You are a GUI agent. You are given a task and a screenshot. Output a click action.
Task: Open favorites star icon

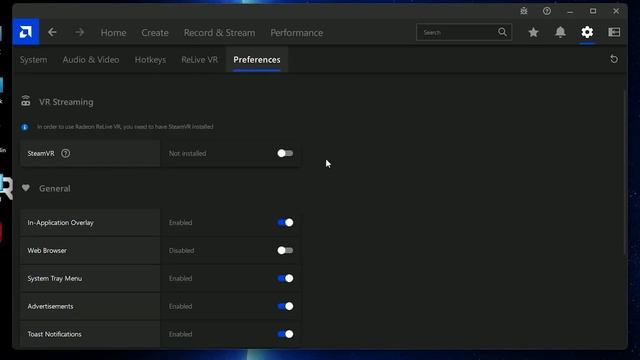533,32
